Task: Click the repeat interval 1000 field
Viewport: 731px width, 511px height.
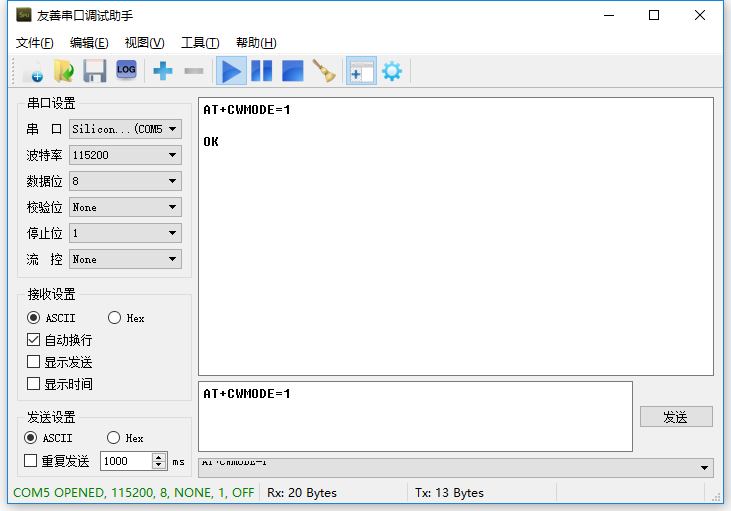Action: pyautogui.click(x=126, y=461)
